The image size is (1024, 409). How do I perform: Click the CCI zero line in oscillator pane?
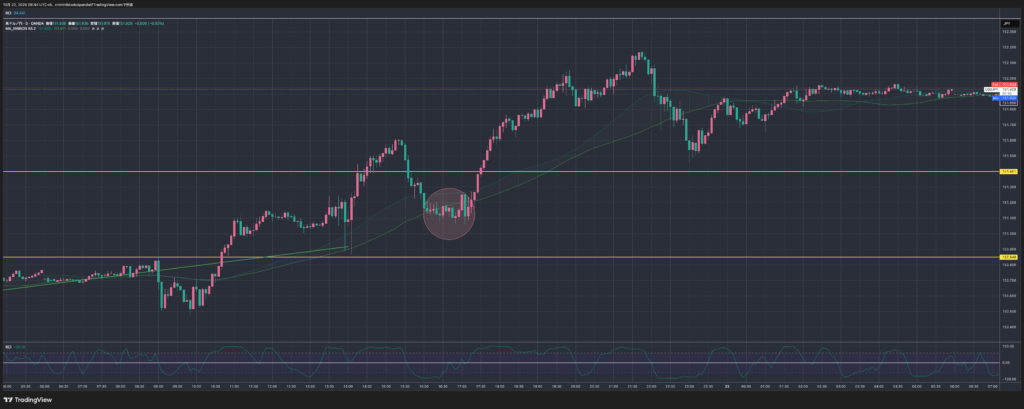pyautogui.click(x=500, y=363)
